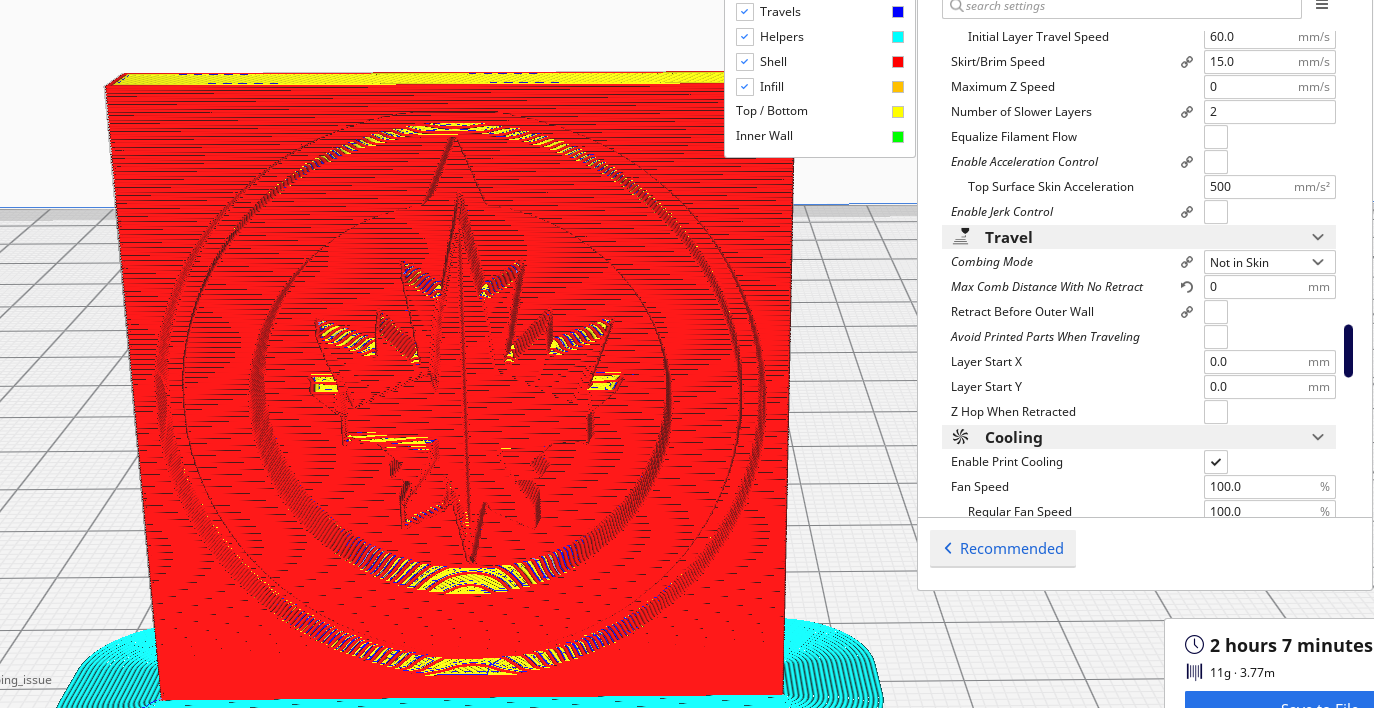Click '2 hours 7 minutes' estimate text
Viewport: 1374px width, 708px height.
coord(1291,645)
